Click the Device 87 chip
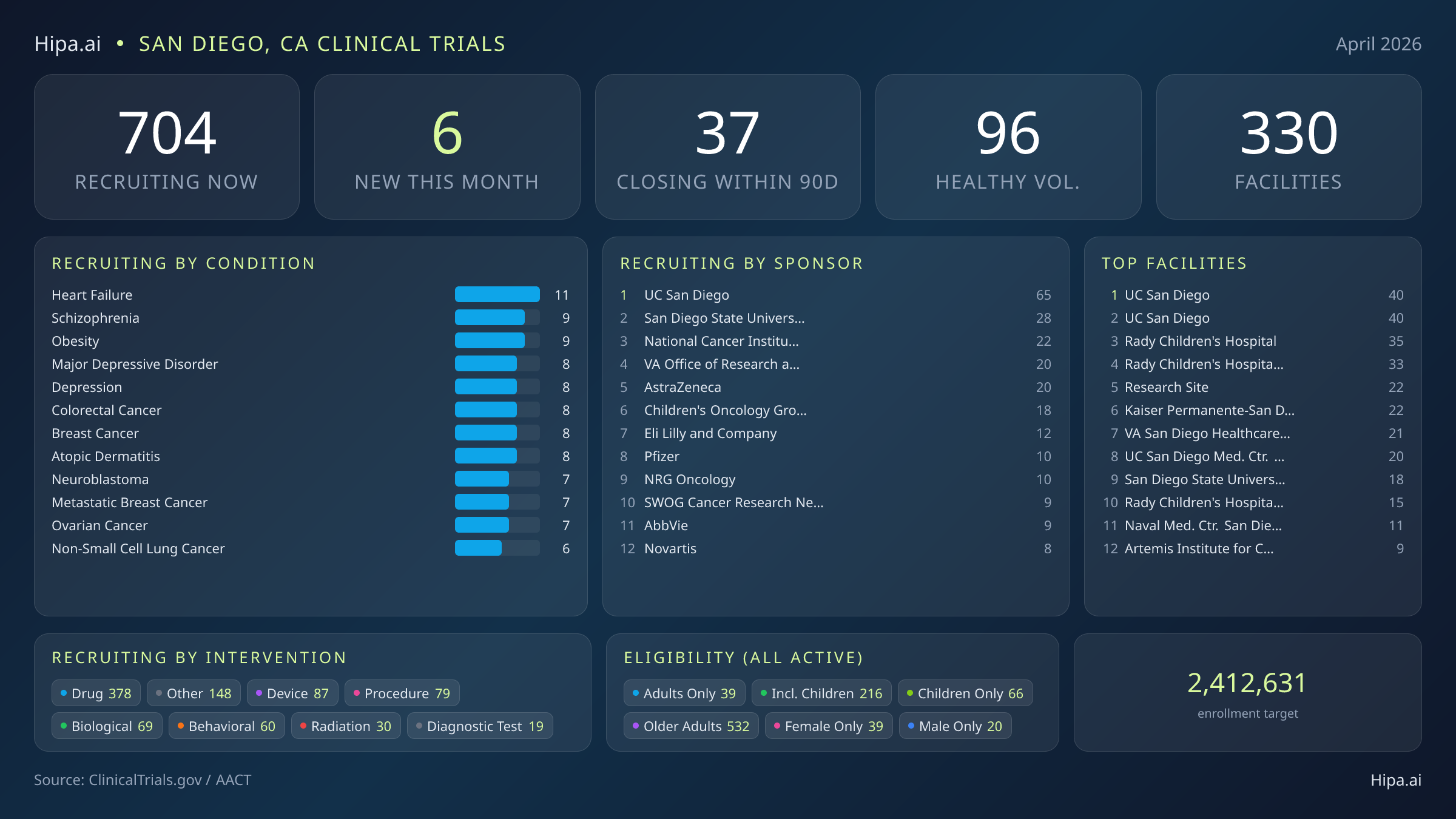This screenshot has height=819, width=1456. click(x=292, y=693)
